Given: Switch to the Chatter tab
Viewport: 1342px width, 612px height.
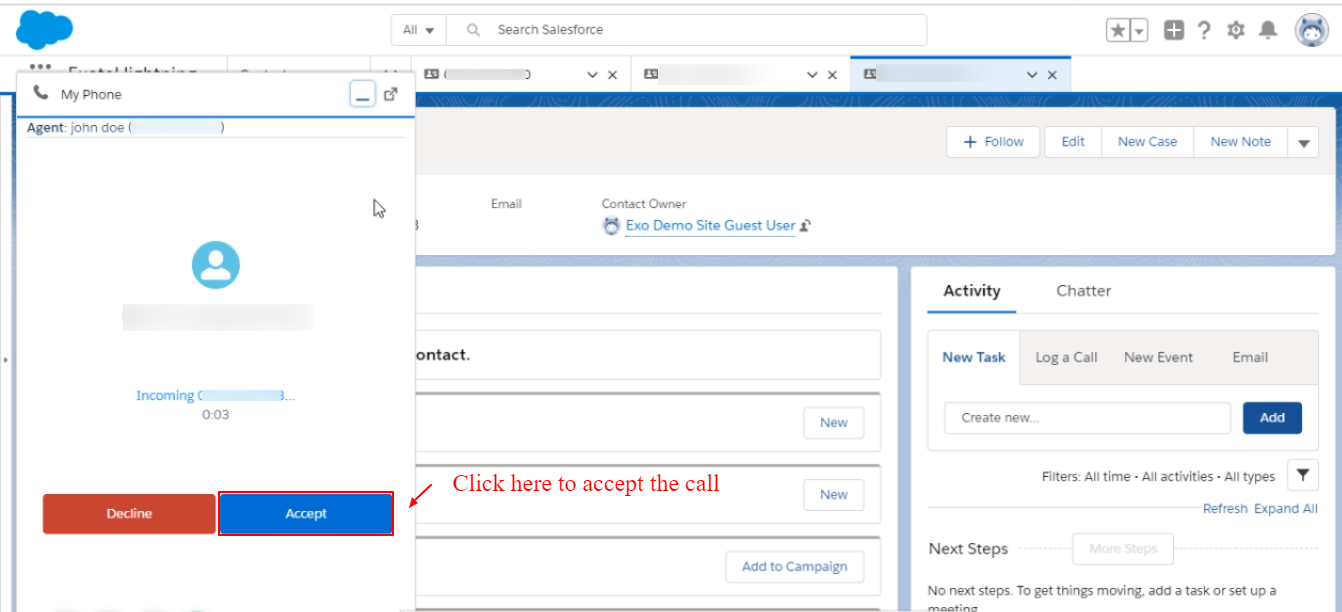Looking at the screenshot, I should pos(1083,291).
